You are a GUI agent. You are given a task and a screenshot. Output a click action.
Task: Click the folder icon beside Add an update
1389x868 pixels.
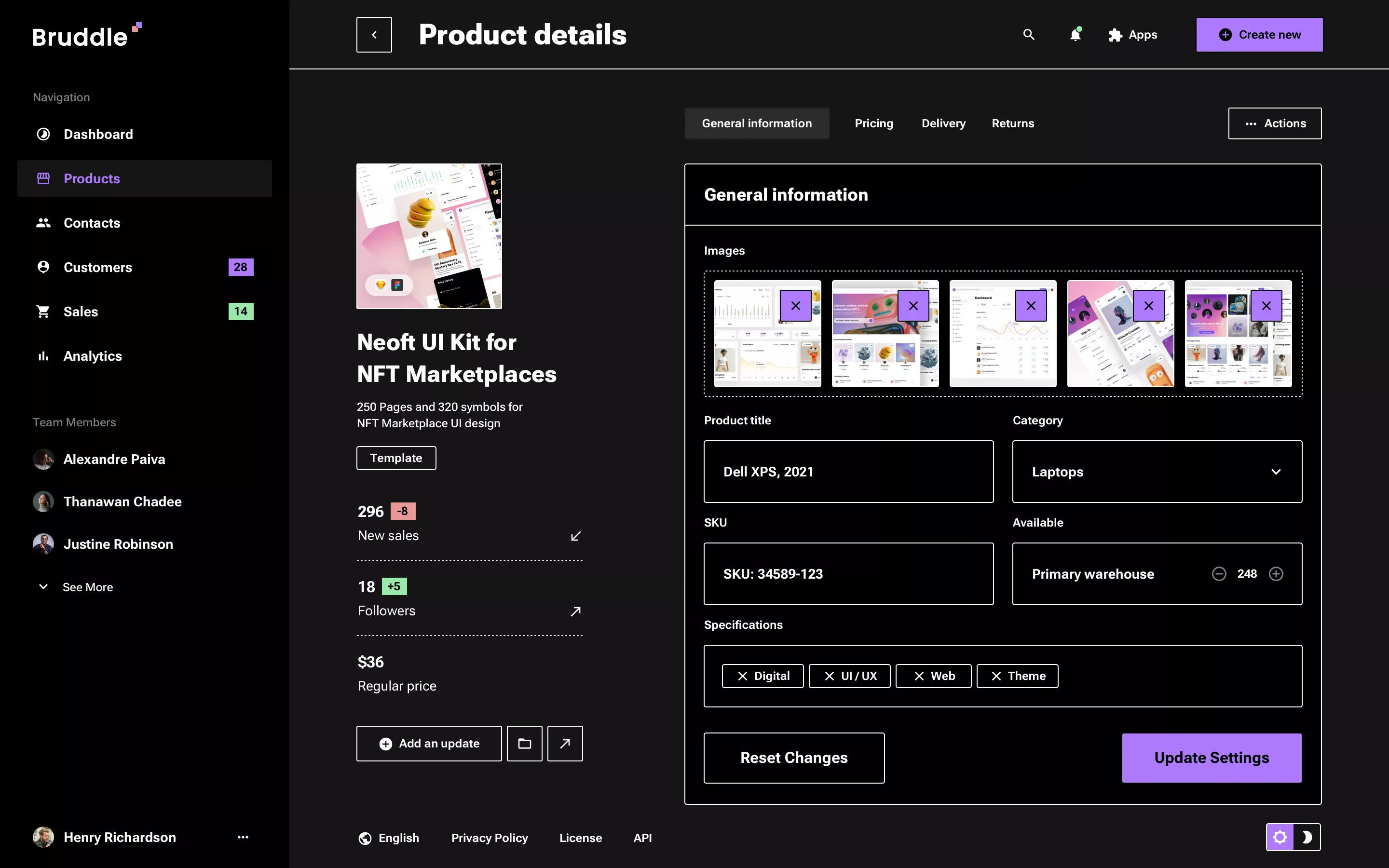[524, 744]
